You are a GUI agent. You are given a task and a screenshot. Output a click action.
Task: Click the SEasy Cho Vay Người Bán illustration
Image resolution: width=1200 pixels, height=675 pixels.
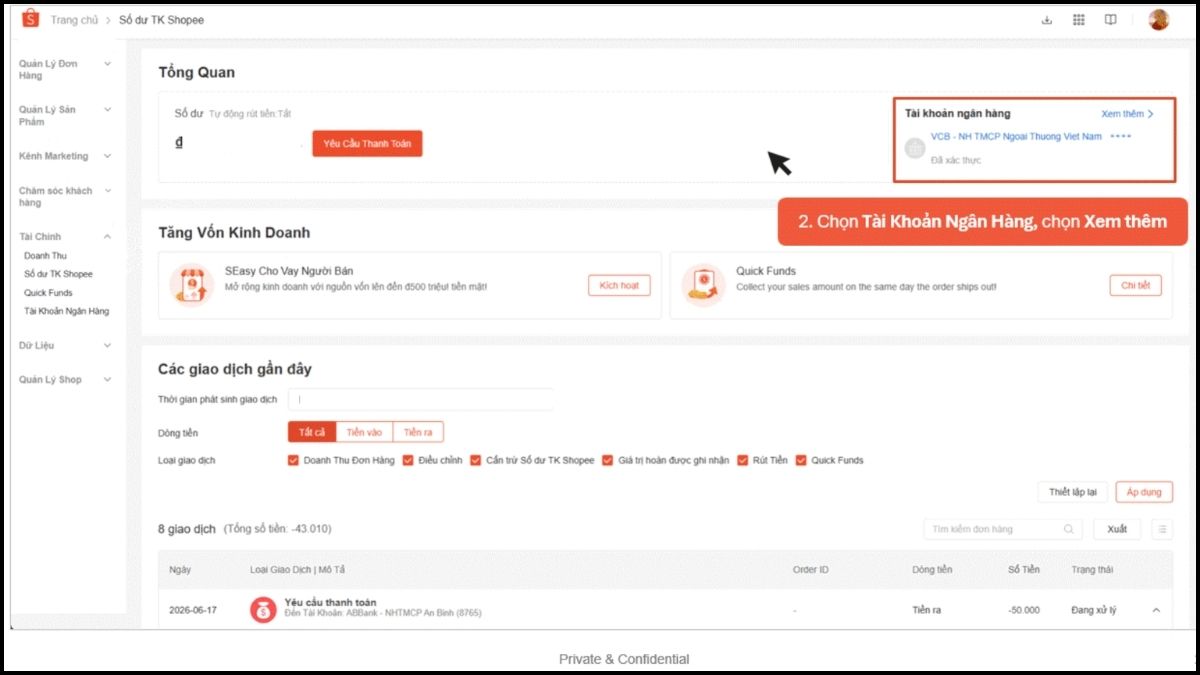(191, 285)
